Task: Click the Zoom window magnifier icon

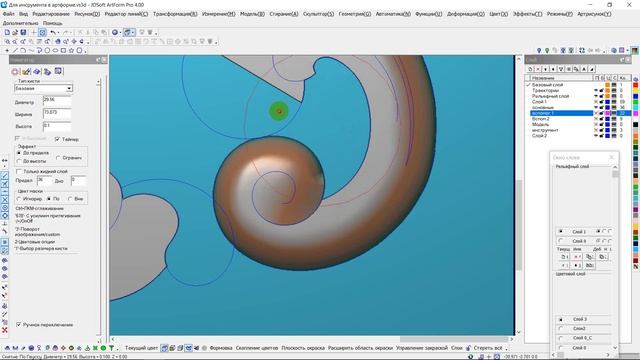Action: click(x=7, y=41)
